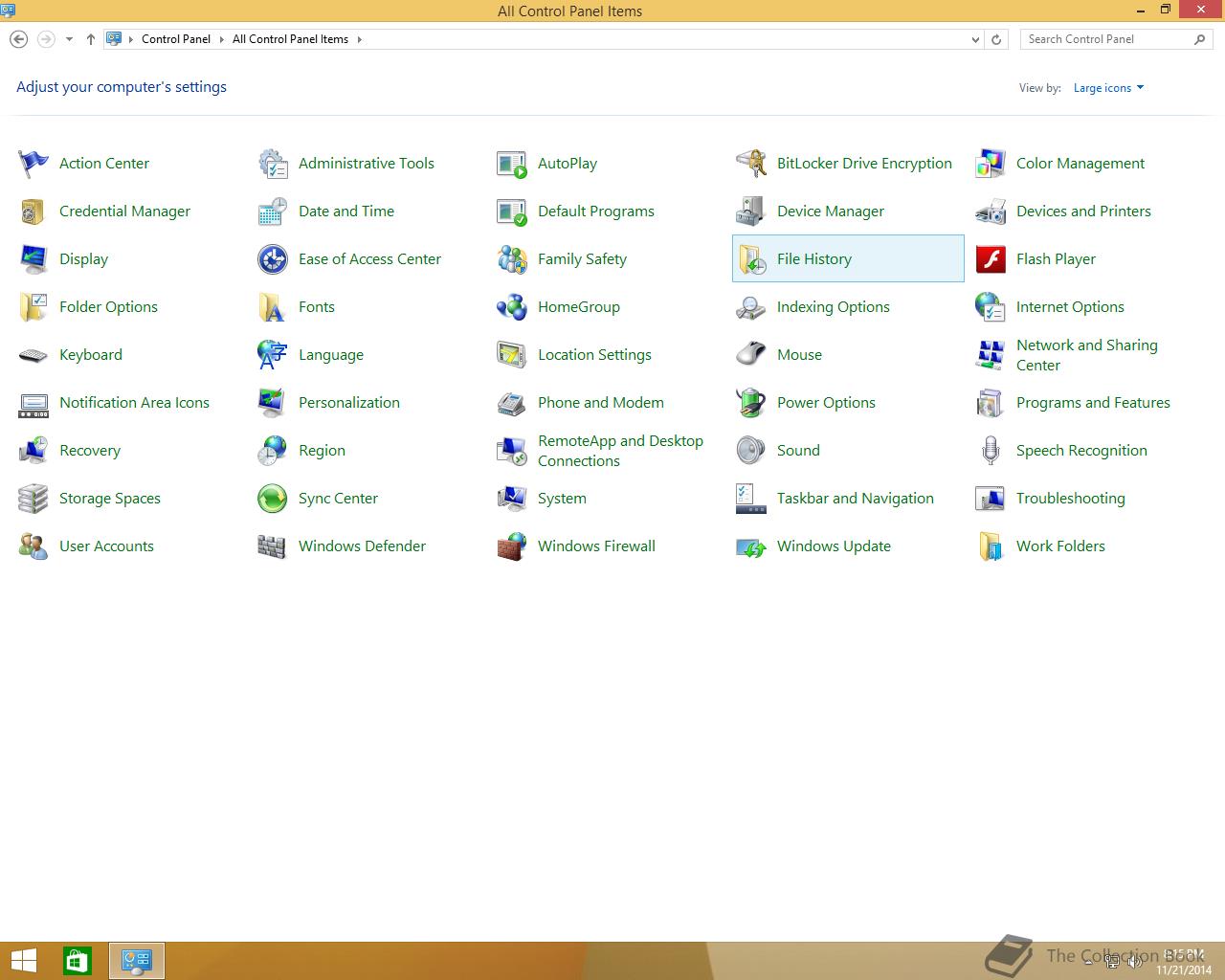Click the Flash Player red icon
The height and width of the screenshot is (980, 1225).
[991, 259]
